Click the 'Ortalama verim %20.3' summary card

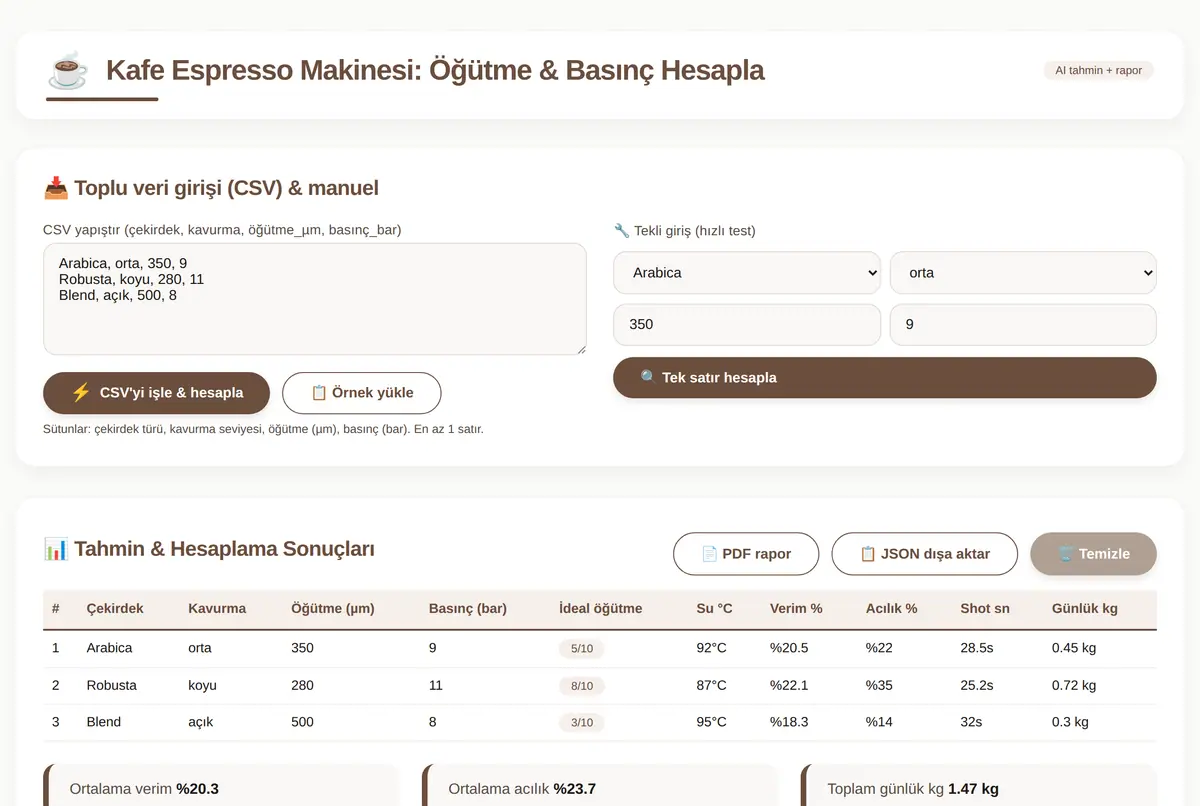coord(221,786)
